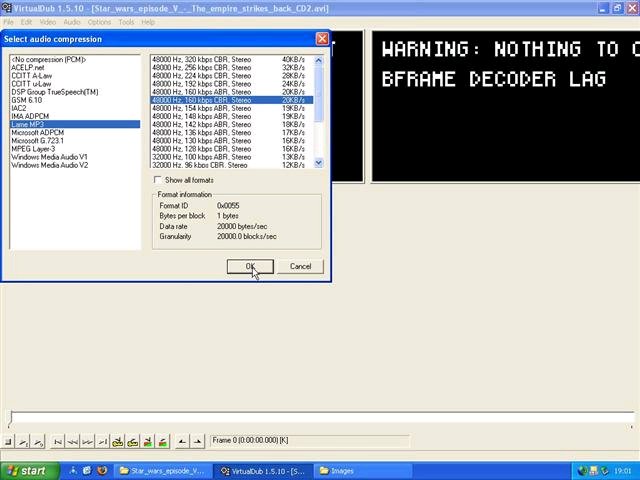The height and width of the screenshot is (480, 640).
Task: Click the format list scrollbar thumb
Action: [319, 93]
